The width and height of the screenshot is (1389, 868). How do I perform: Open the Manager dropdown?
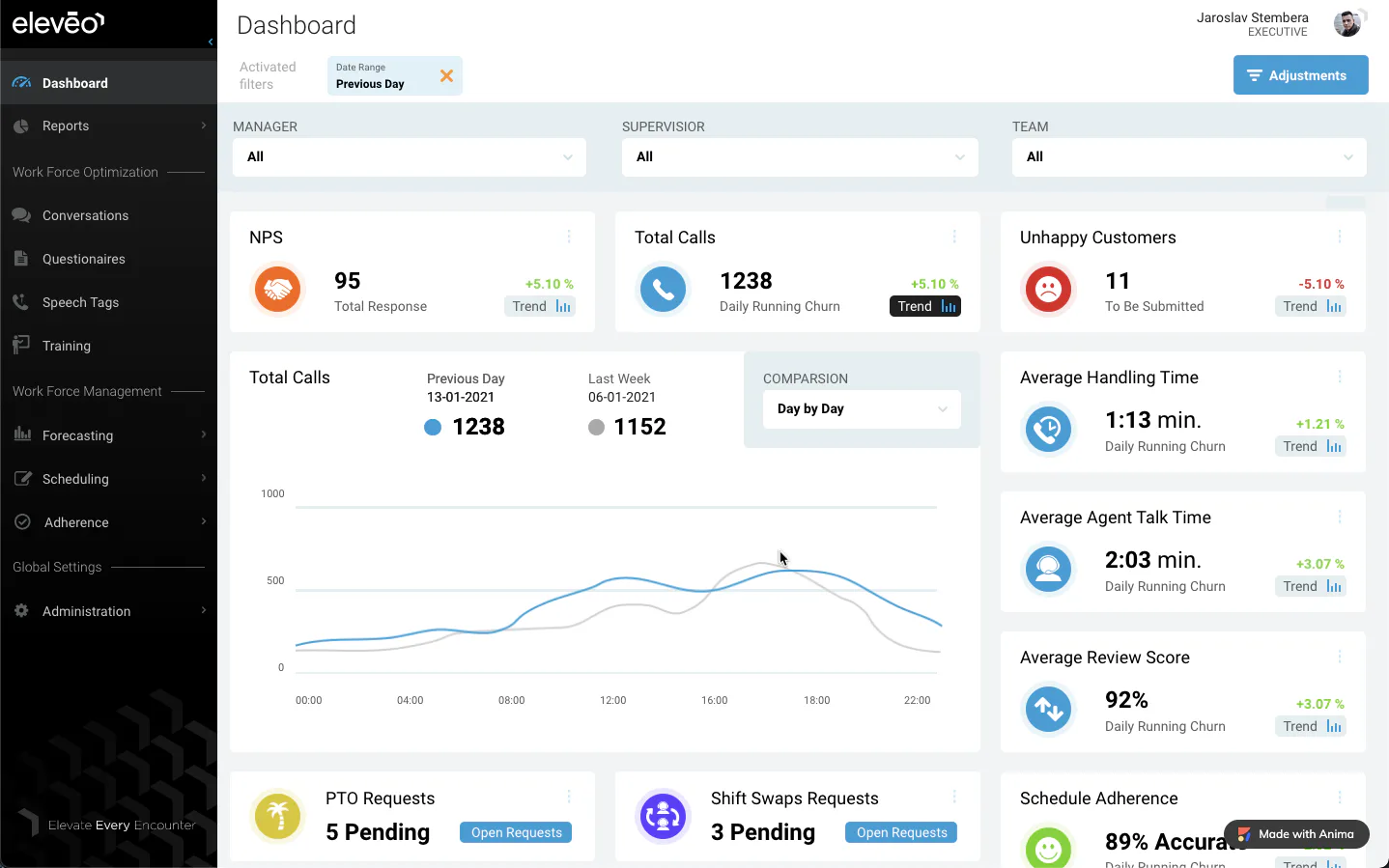pyautogui.click(x=410, y=157)
